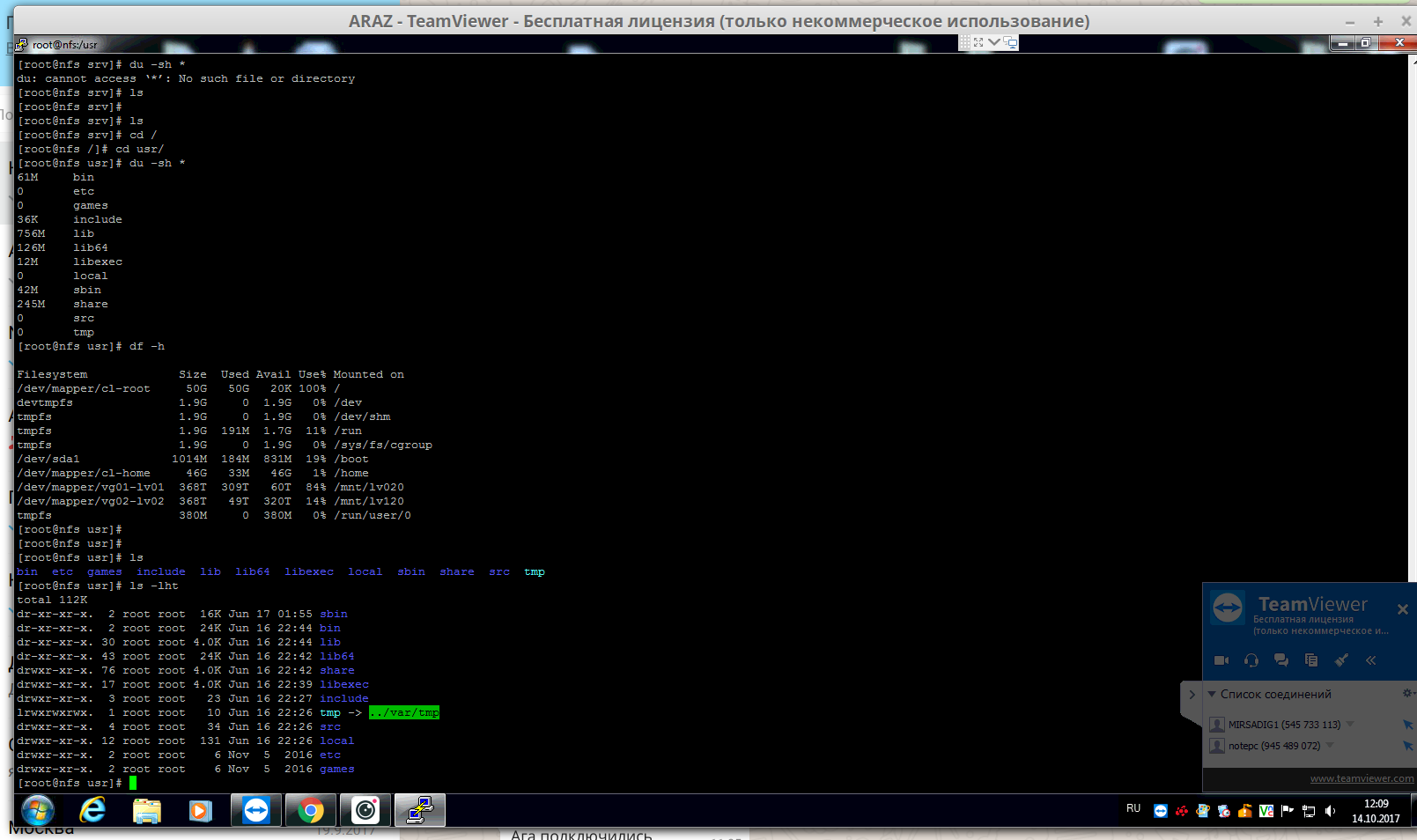Click notepc user avatar icon
Image resolution: width=1417 pixels, height=840 pixels.
pyautogui.click(x=1217, y=746)
